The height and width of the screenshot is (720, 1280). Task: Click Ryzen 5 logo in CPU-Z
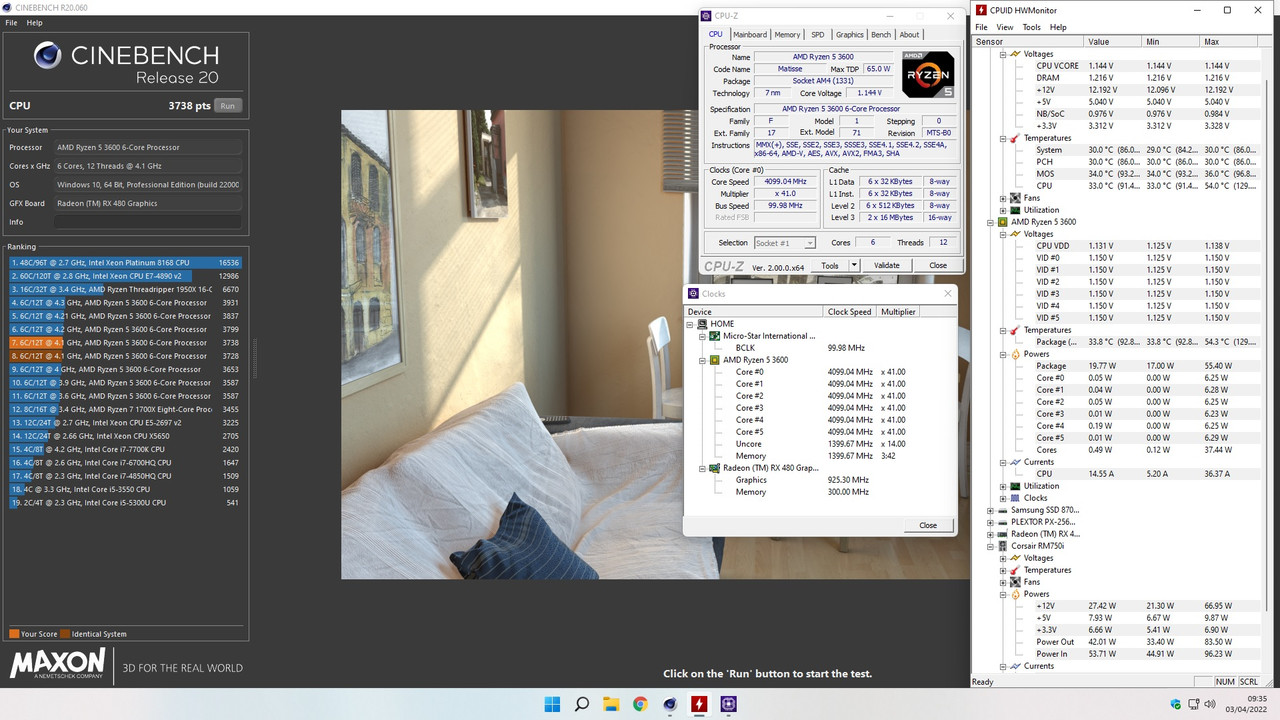(928, 74)
